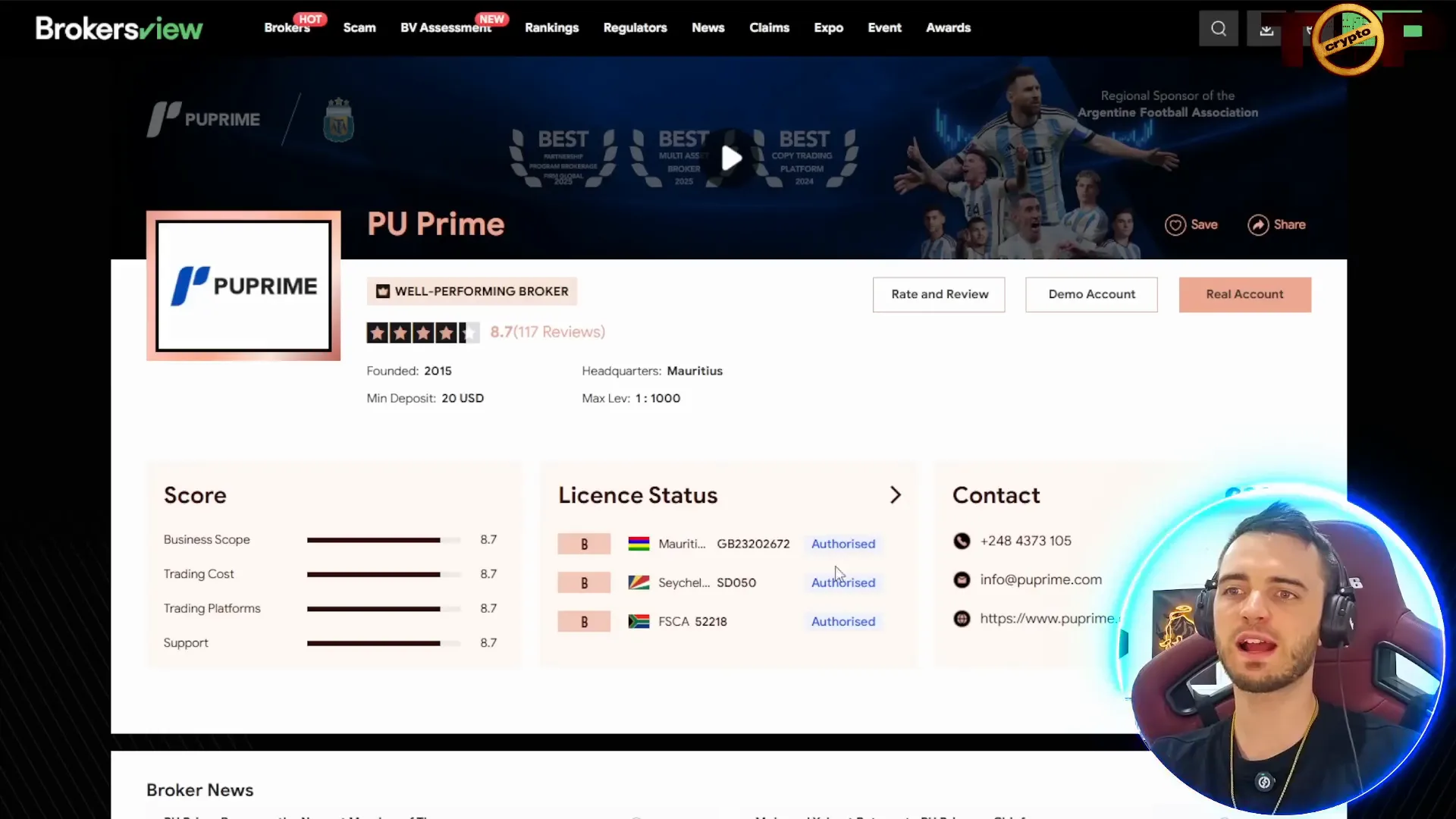Click the Support score bar
Image resolution: width=1456 pixels, height=819 pixels.
[x=384, y=643]
